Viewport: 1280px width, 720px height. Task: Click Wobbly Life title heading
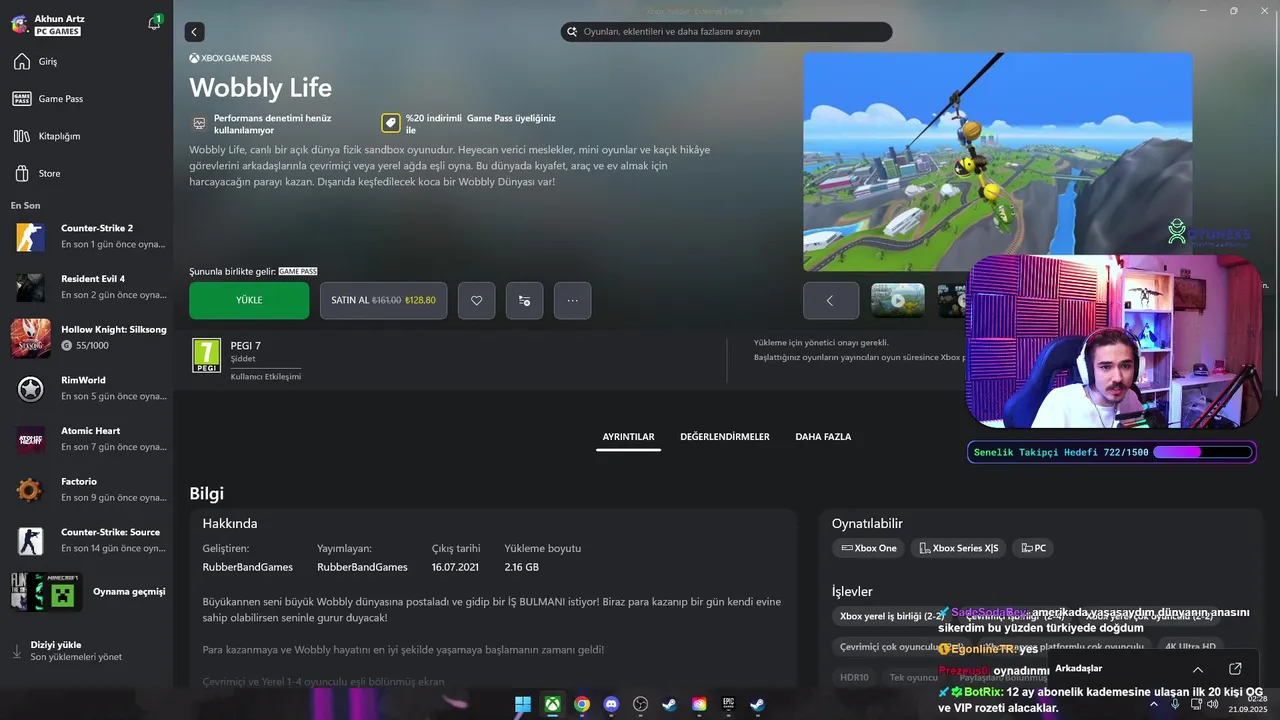click(260, 87)
